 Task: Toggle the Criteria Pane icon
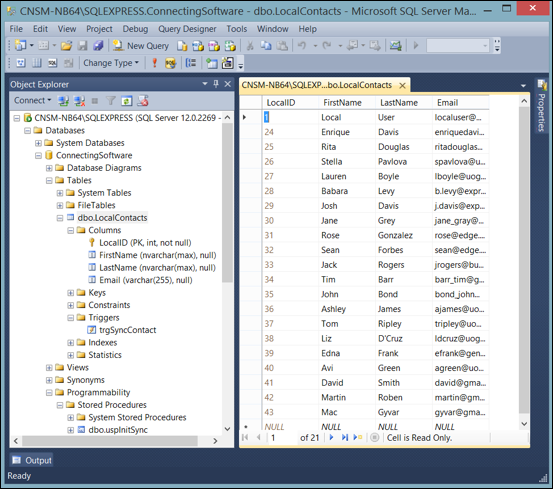coord(37,63)
